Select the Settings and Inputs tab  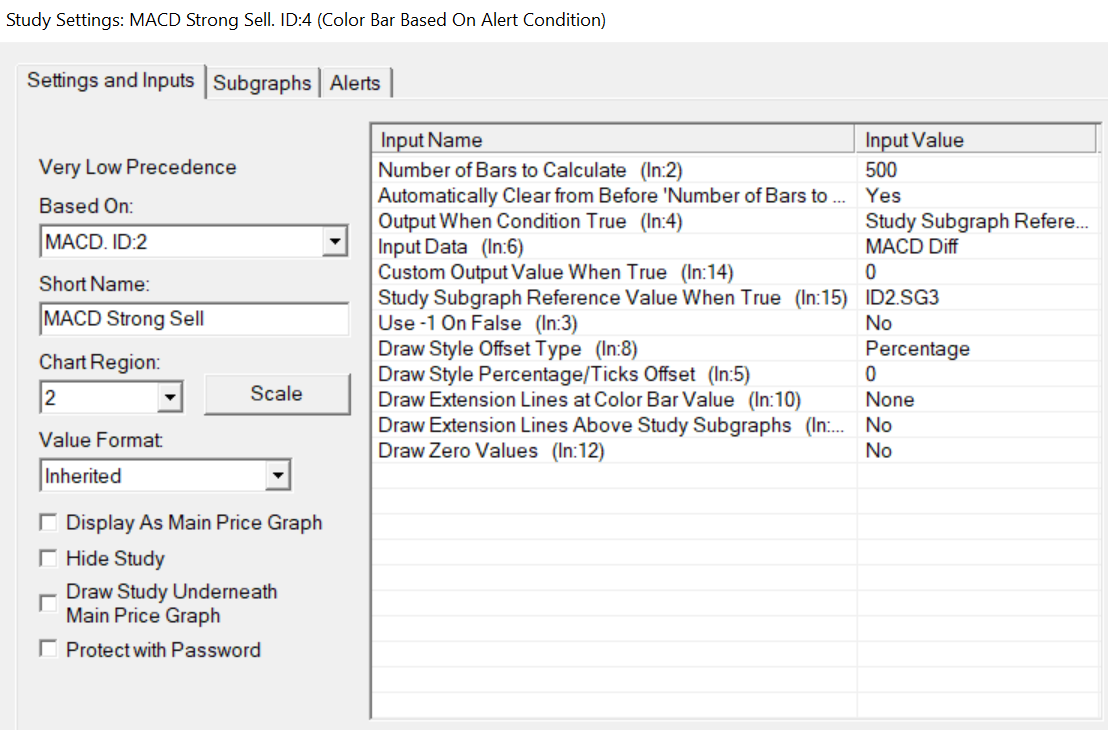tap(111, 81)
